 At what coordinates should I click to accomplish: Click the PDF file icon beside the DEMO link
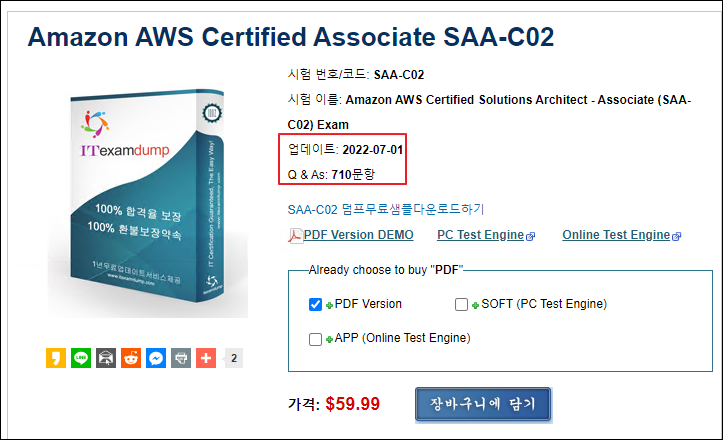295,236
